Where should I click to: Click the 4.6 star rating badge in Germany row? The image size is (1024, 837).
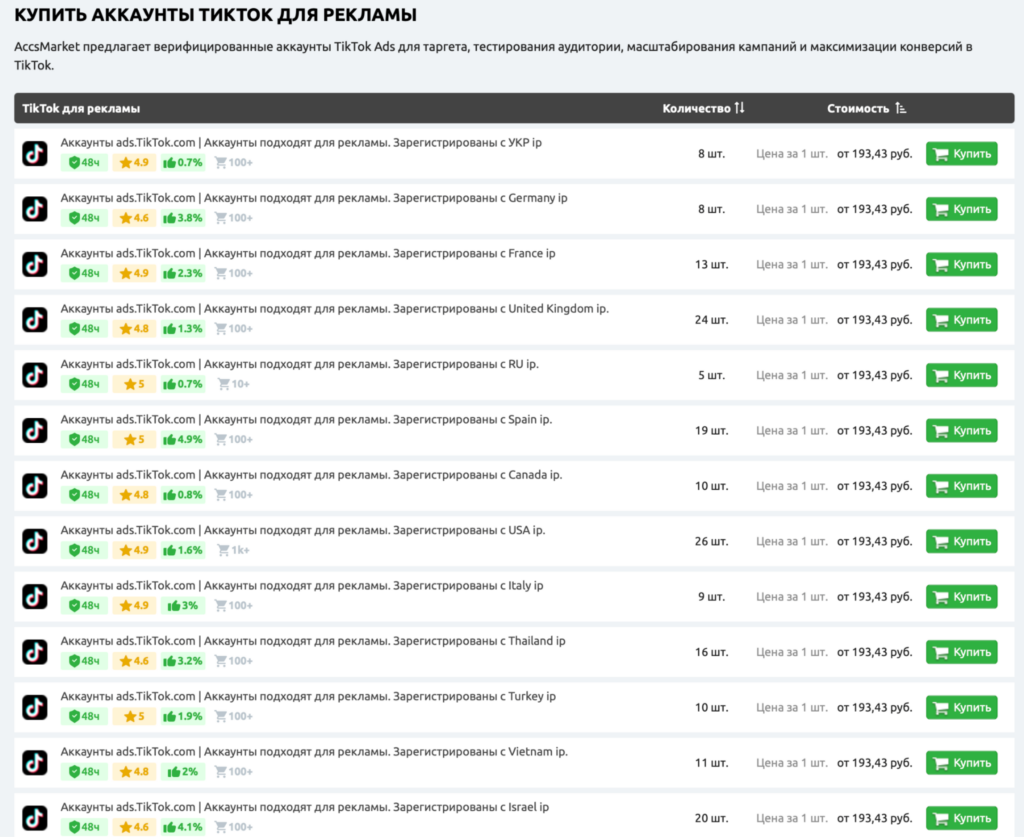click(x=134, y=218)
